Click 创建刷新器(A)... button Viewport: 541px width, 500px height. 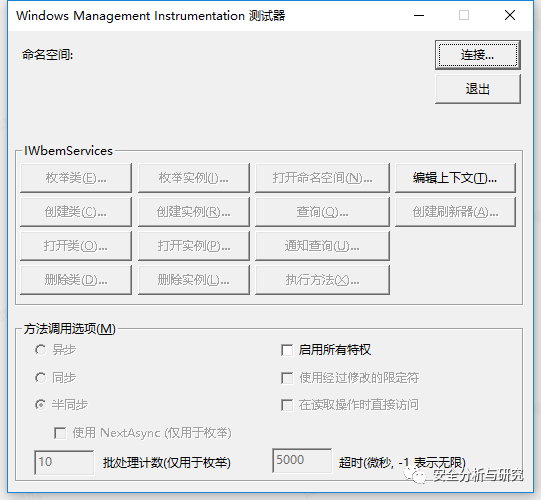tap(455, 212)
